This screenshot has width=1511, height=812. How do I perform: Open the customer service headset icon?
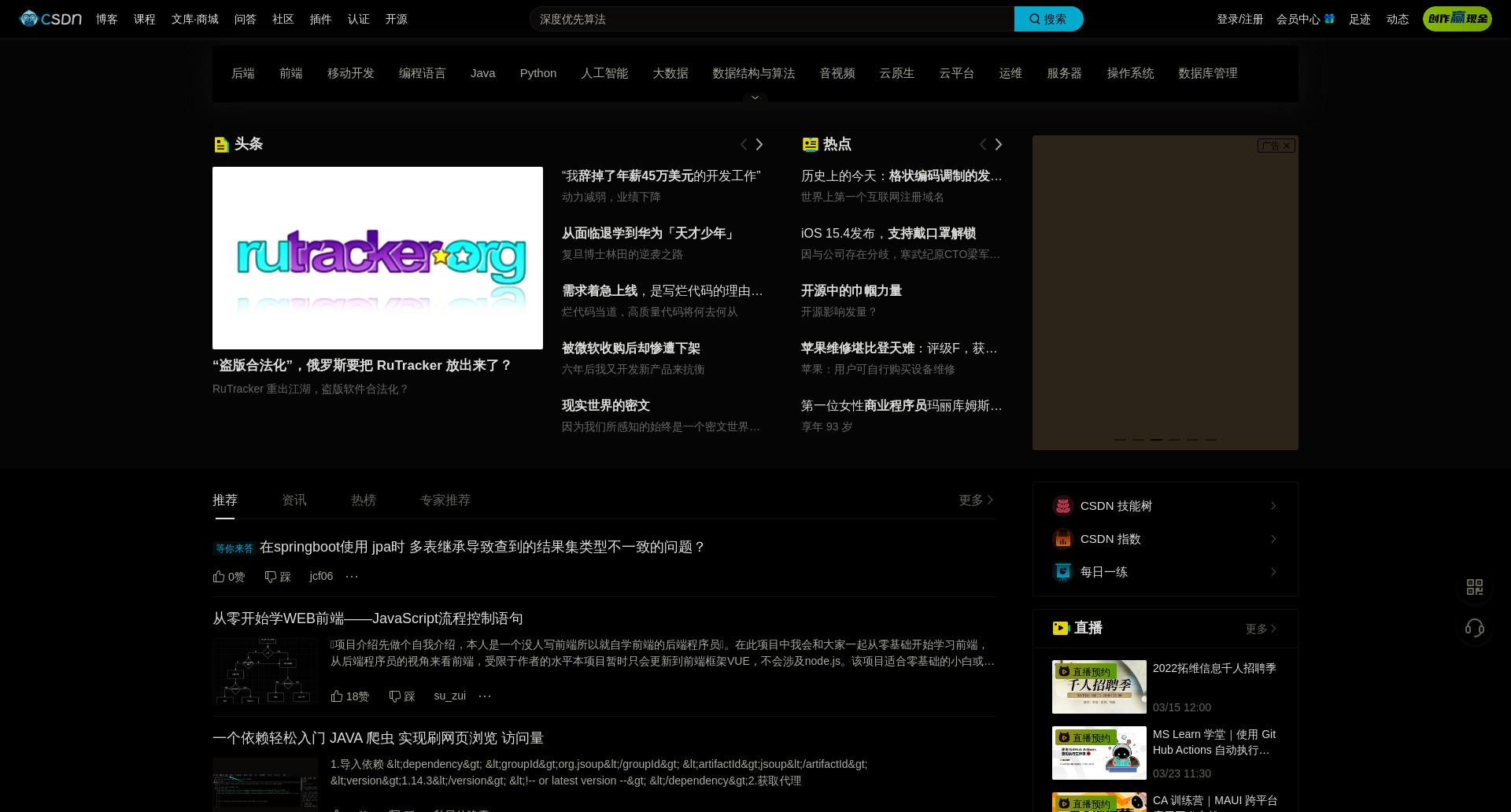click(x=1475, y=628)
